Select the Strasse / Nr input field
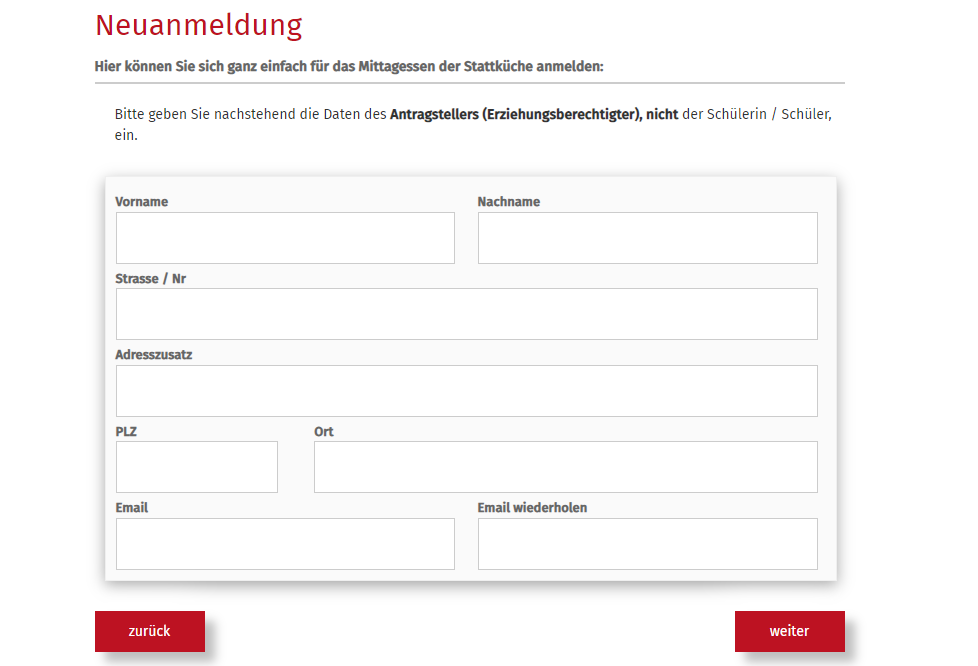This screenshot has width=978, height=666. point(466,314)
